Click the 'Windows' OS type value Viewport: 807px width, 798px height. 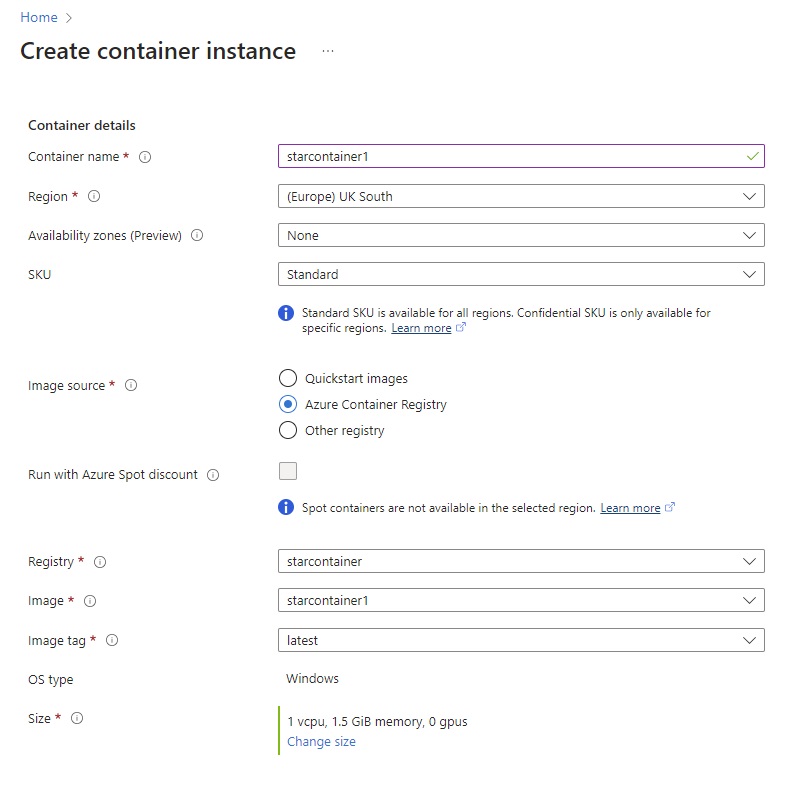coord(312,679)
